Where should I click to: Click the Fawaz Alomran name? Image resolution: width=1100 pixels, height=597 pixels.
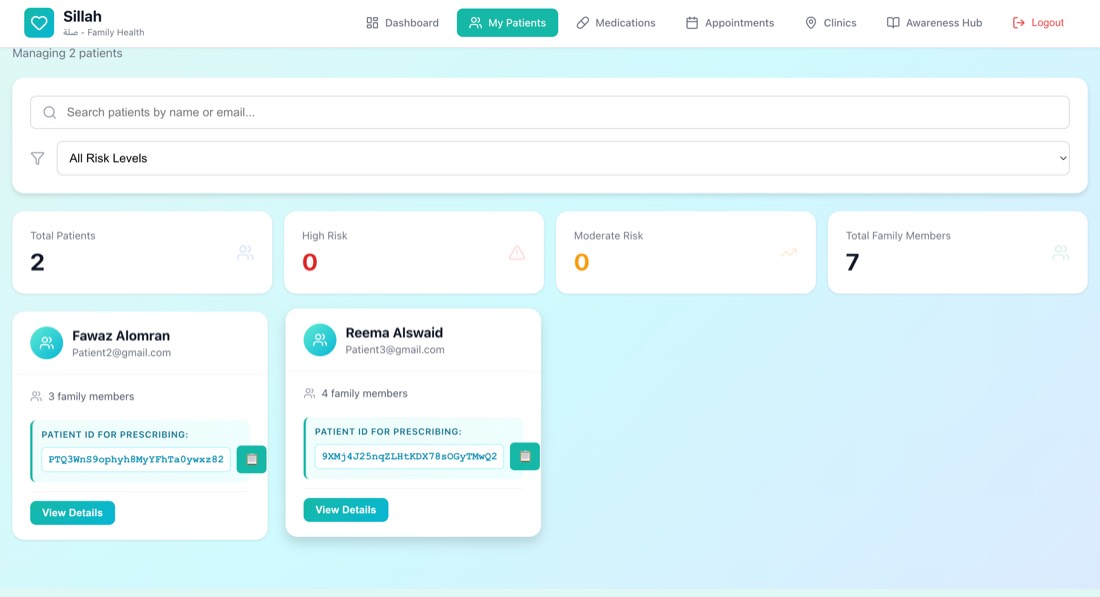coord(121,336)
